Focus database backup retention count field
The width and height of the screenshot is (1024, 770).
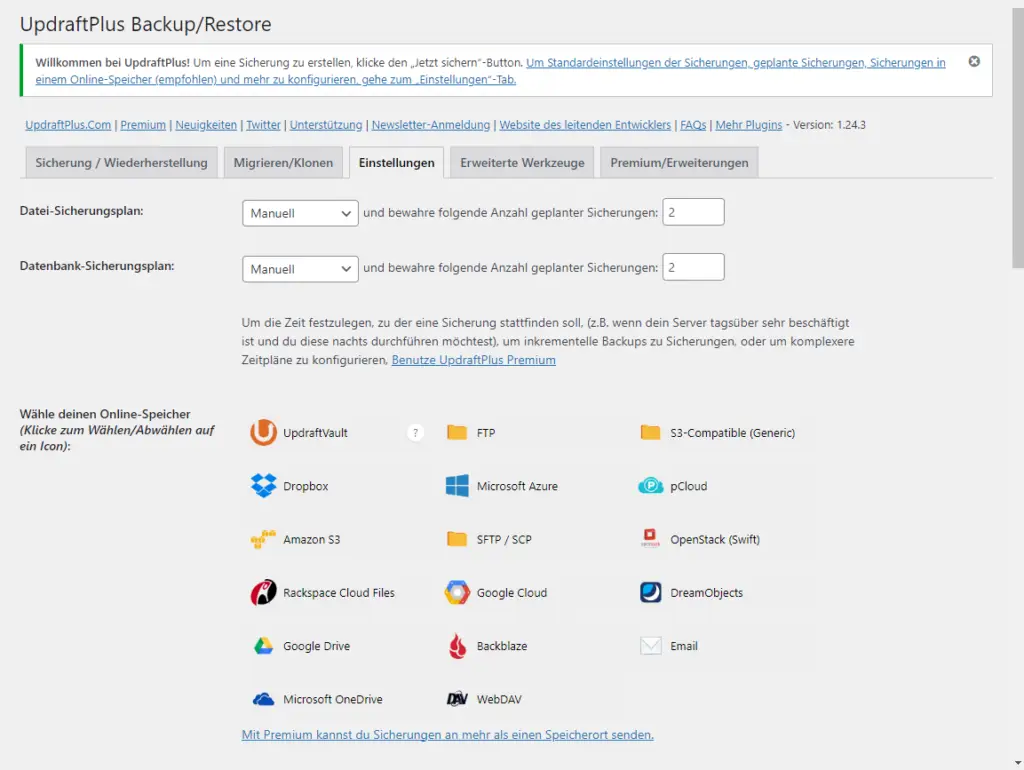[693, 267]
